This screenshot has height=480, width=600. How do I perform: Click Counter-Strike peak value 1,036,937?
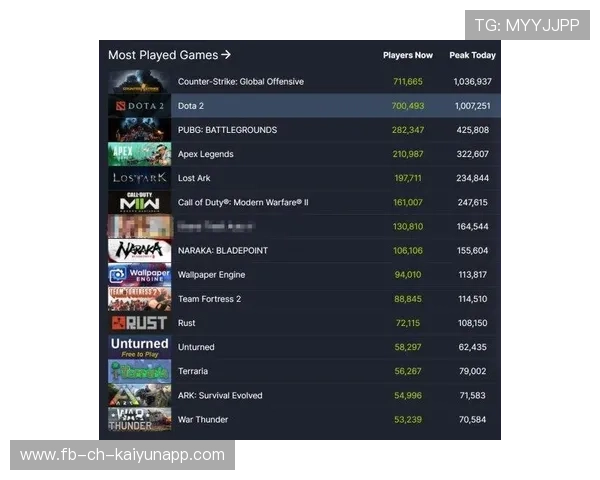473,82
